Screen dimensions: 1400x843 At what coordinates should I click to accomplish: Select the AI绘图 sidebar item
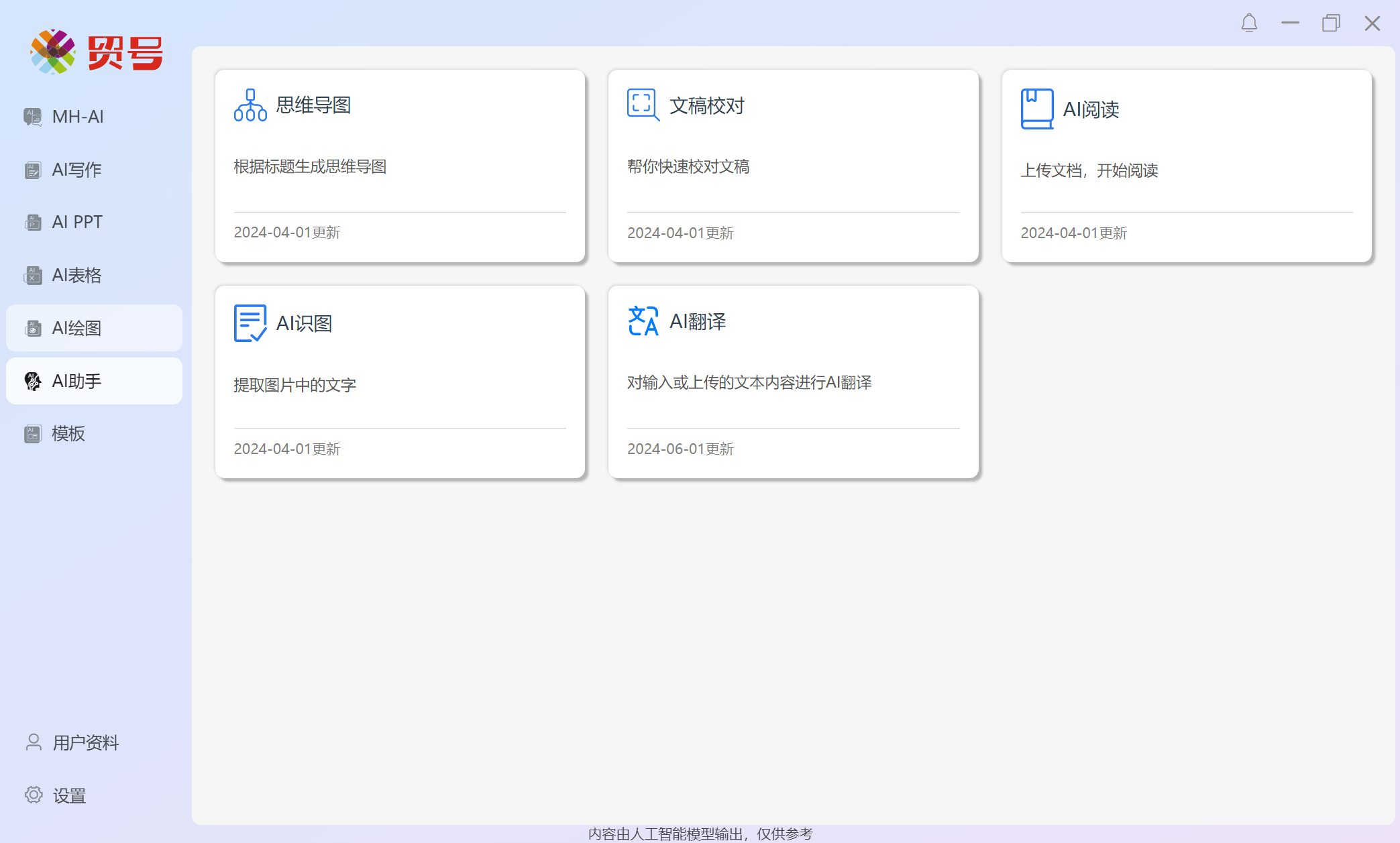(94, 328)
